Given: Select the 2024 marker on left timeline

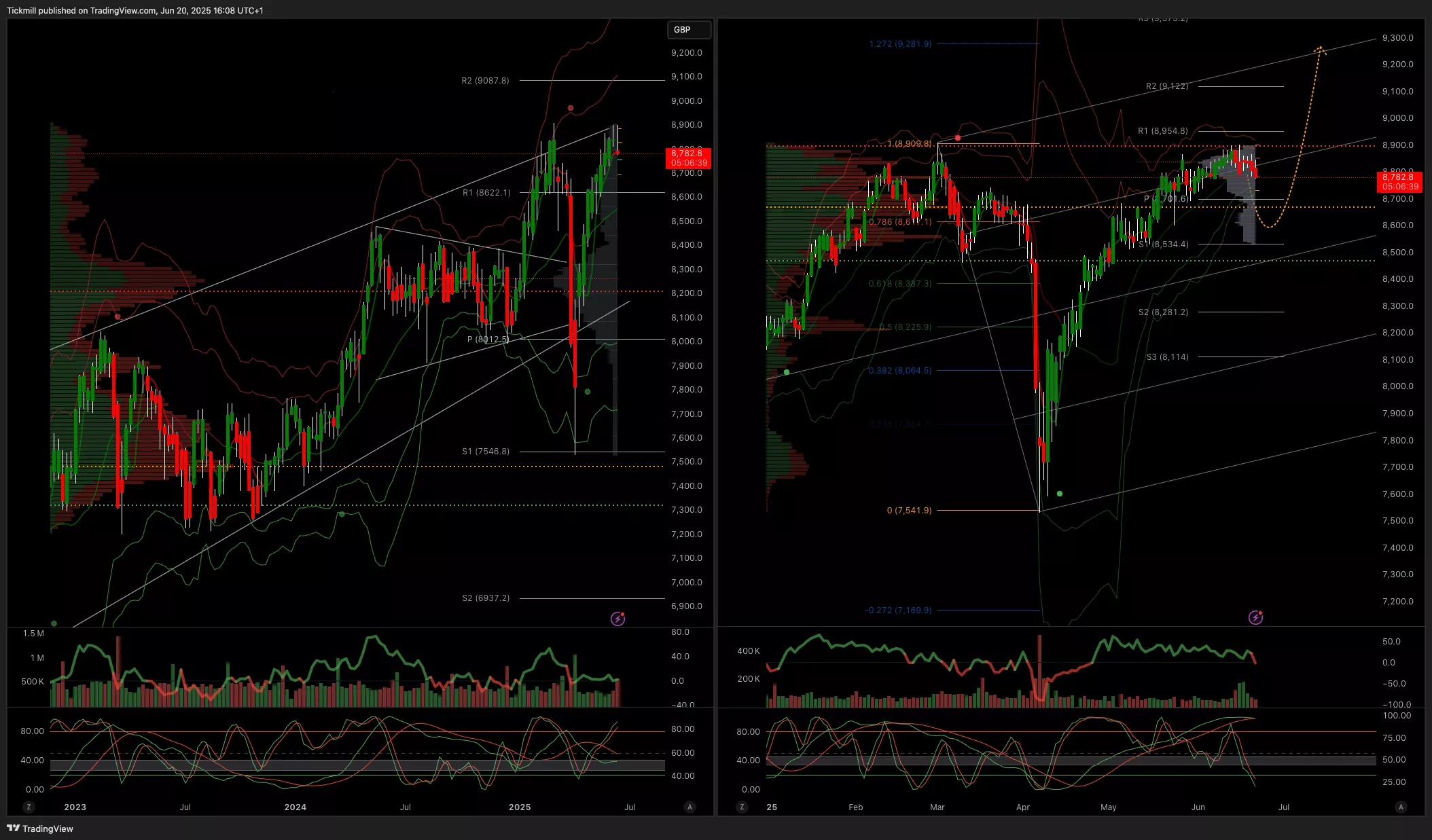Looking at the screenshot, I should coord(295,807).
